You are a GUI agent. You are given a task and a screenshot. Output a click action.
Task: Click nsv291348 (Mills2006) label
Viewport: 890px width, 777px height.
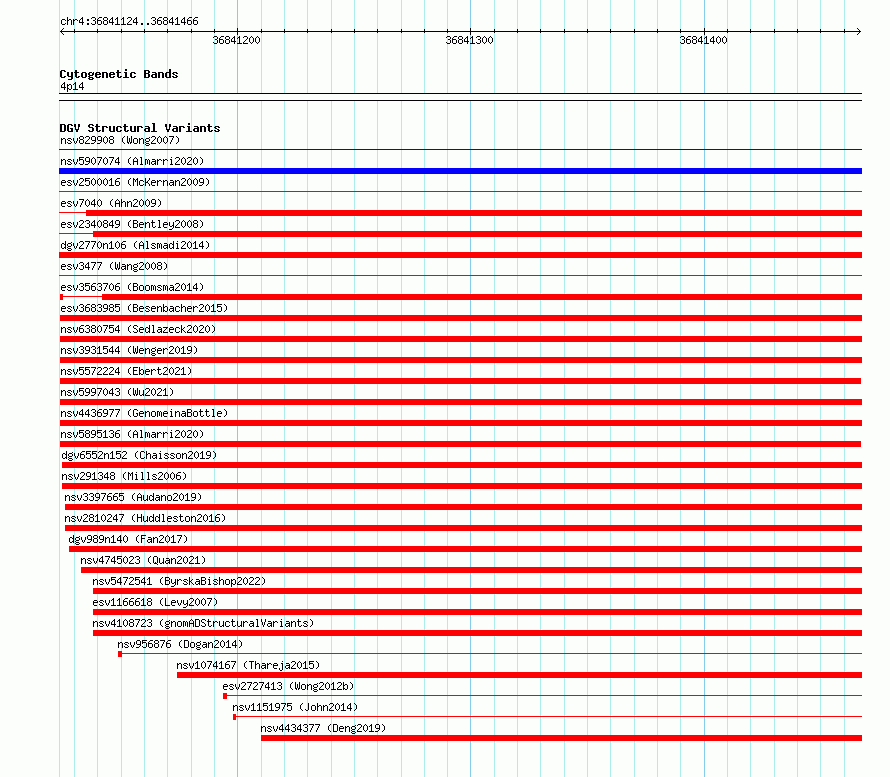124,476
